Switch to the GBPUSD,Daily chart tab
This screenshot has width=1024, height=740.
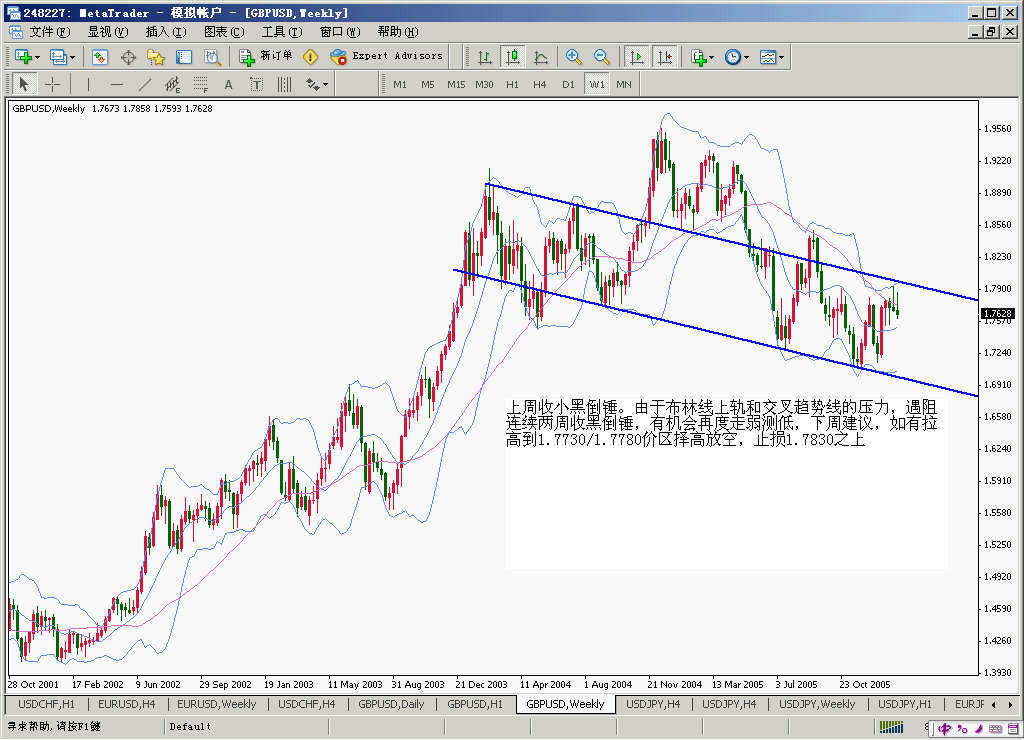391,704
